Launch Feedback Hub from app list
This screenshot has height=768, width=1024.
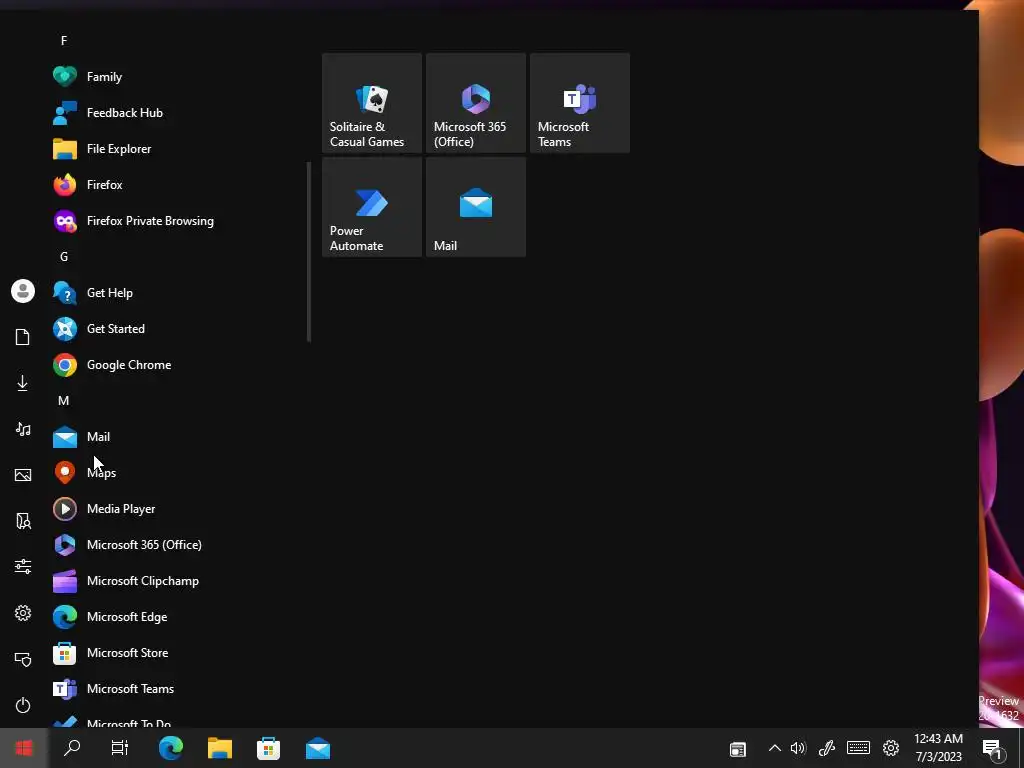pos(176,112)
